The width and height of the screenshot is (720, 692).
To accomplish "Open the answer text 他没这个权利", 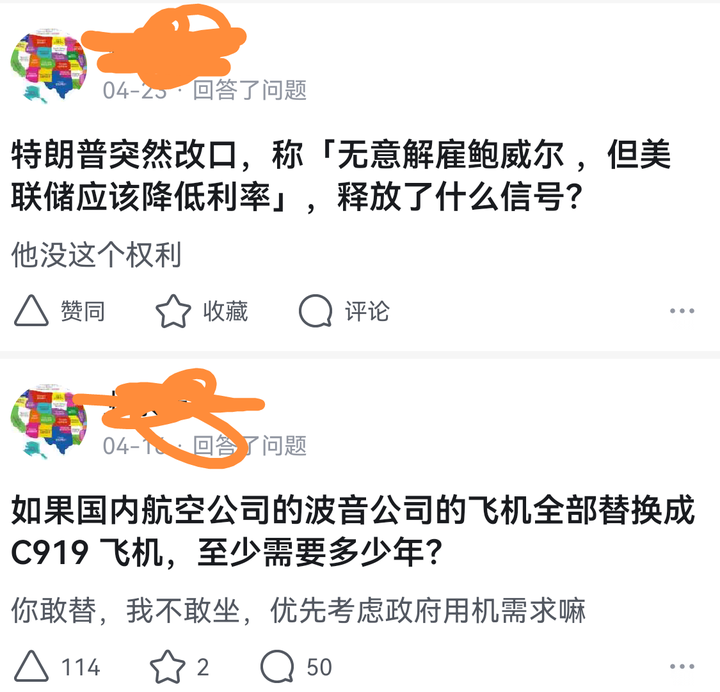I will [96, 254].
